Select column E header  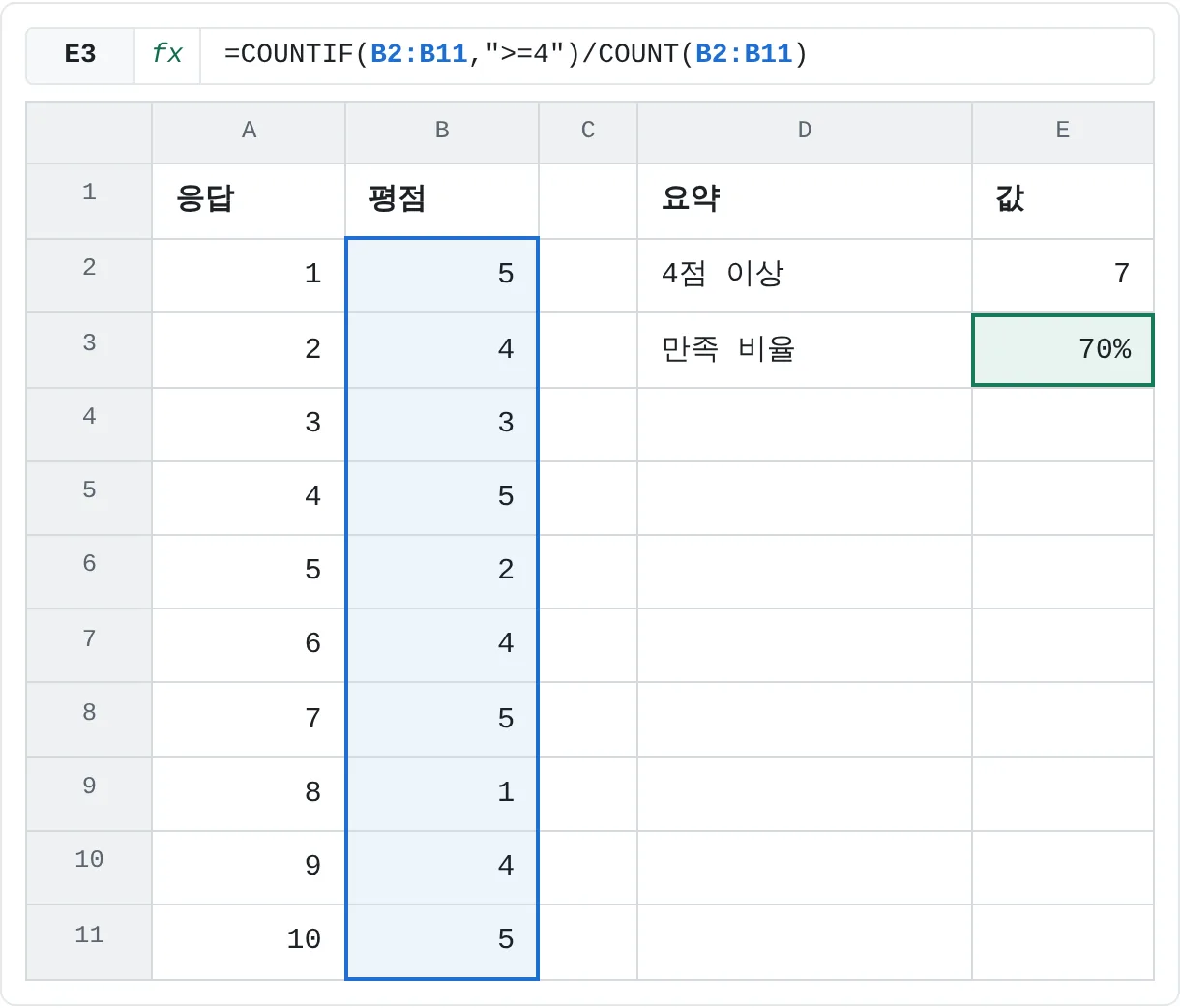[x=1063, y=131]
